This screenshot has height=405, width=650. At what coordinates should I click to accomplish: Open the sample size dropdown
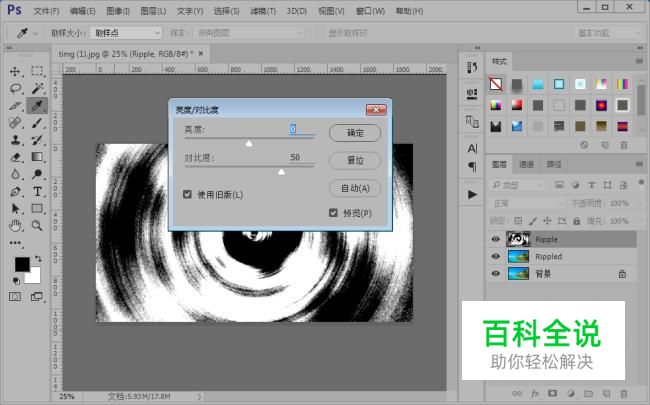tap(126, 33)
